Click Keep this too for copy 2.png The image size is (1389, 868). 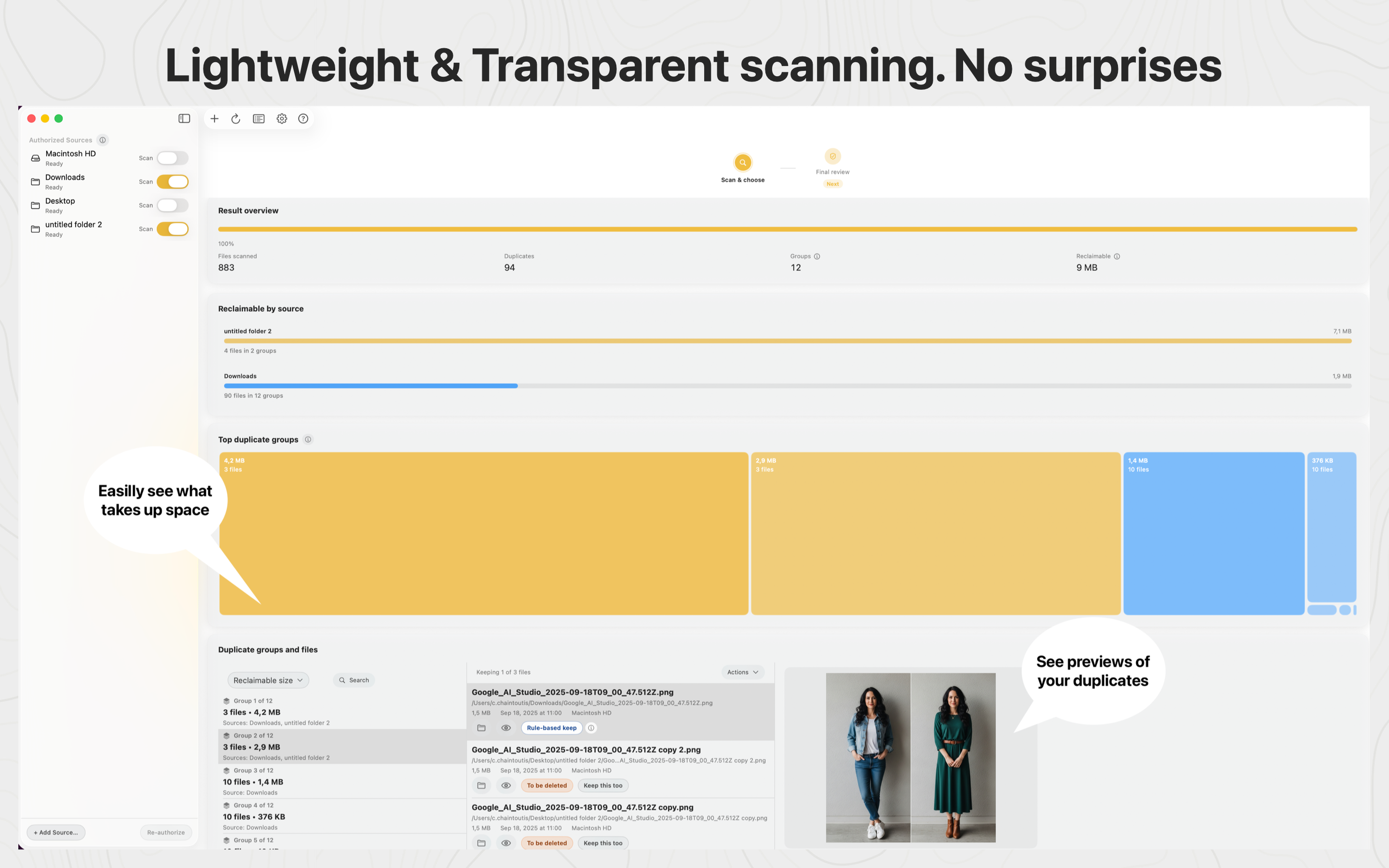(x=603, y=786)
